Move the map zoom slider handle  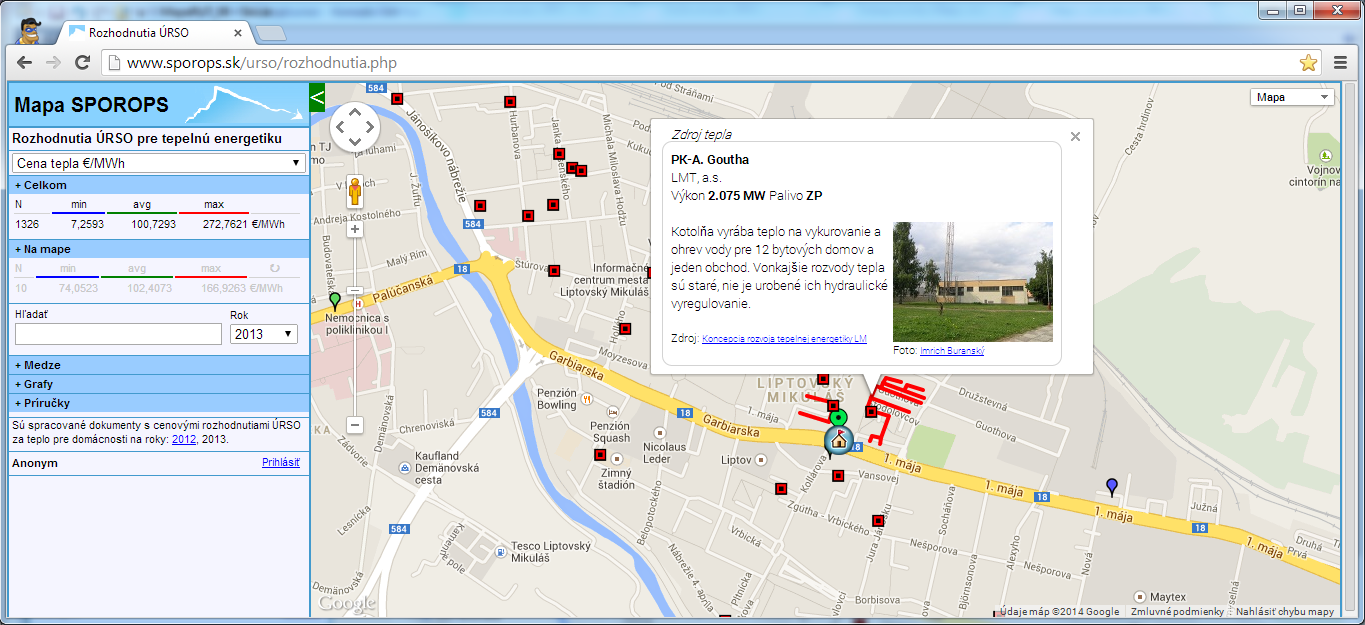(354, 291)
